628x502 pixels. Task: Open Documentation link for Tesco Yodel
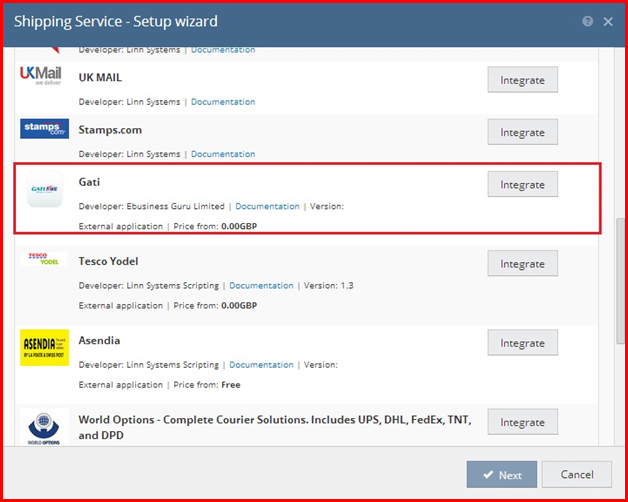(261, 286)
